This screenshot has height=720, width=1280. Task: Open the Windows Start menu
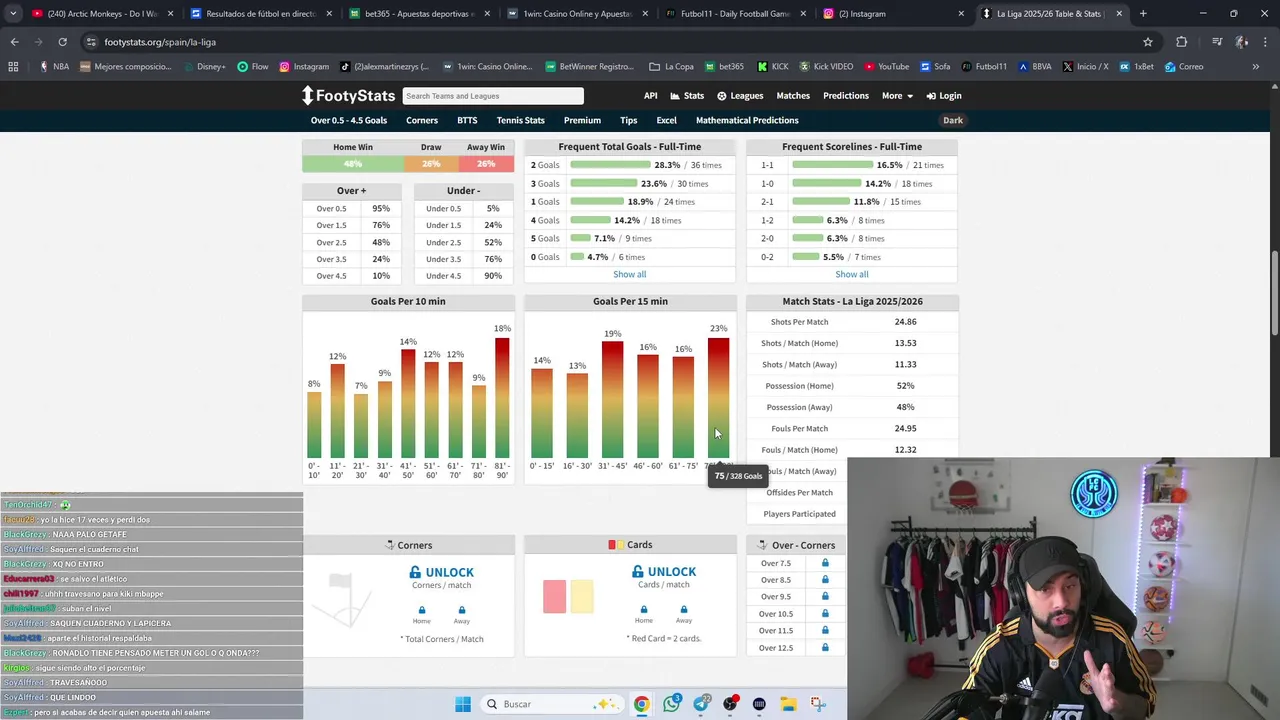463,704
